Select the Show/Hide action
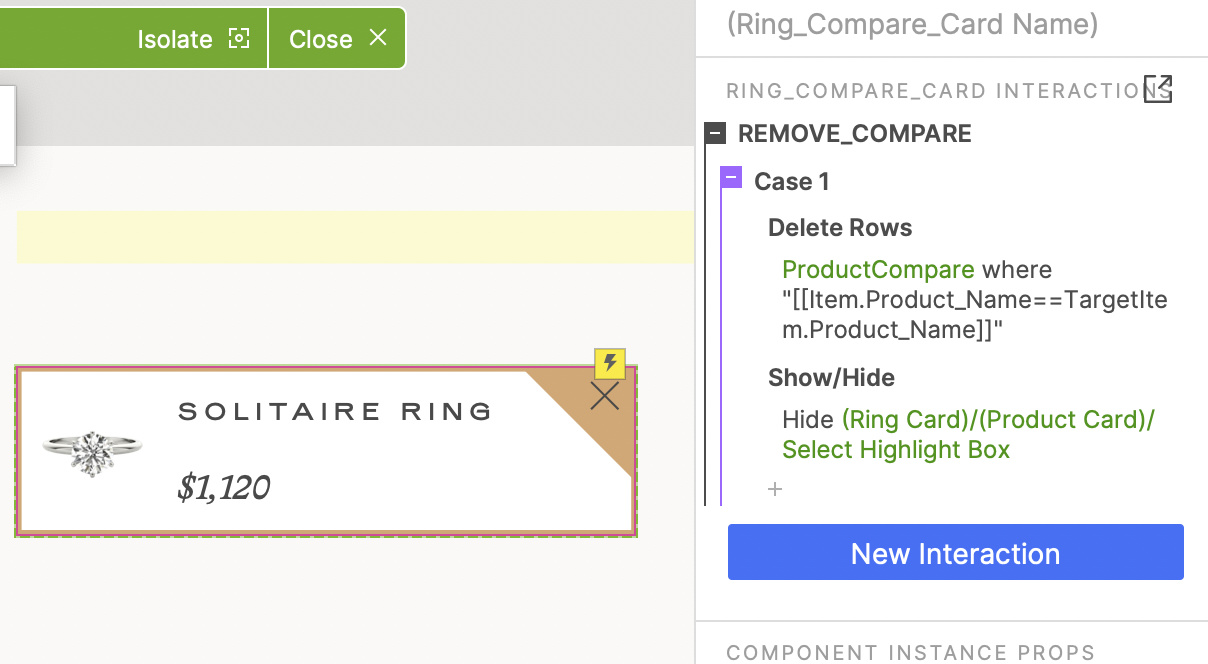This screenshot has width=1208, height=664. (831, 378)
